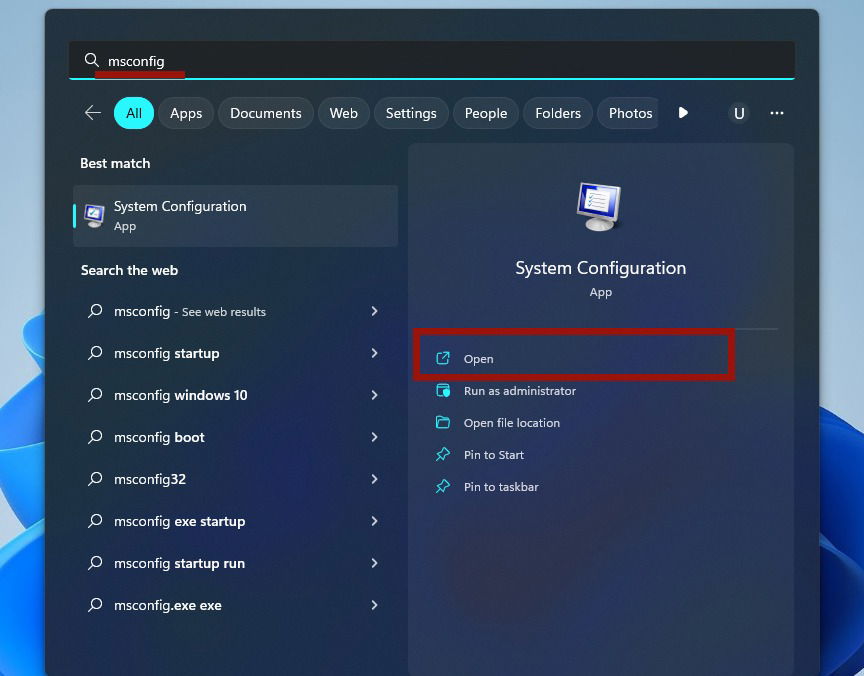Switch to the Documents filter tab
The height and width of the screenshot is (676, 864).
pos(266,113)
